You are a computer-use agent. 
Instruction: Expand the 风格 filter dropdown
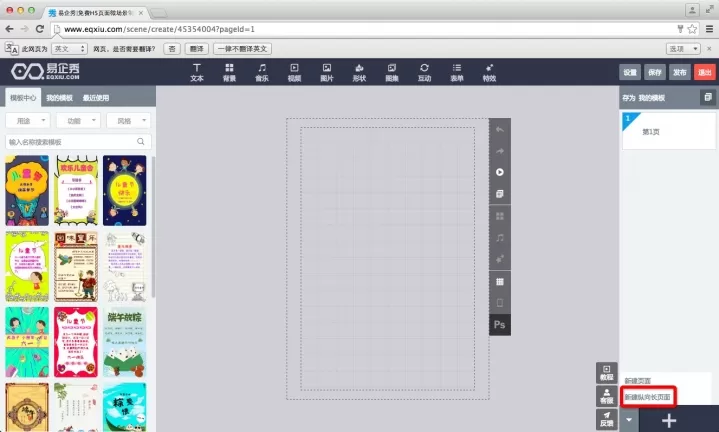pyautogui.click(x=128, y=121)
